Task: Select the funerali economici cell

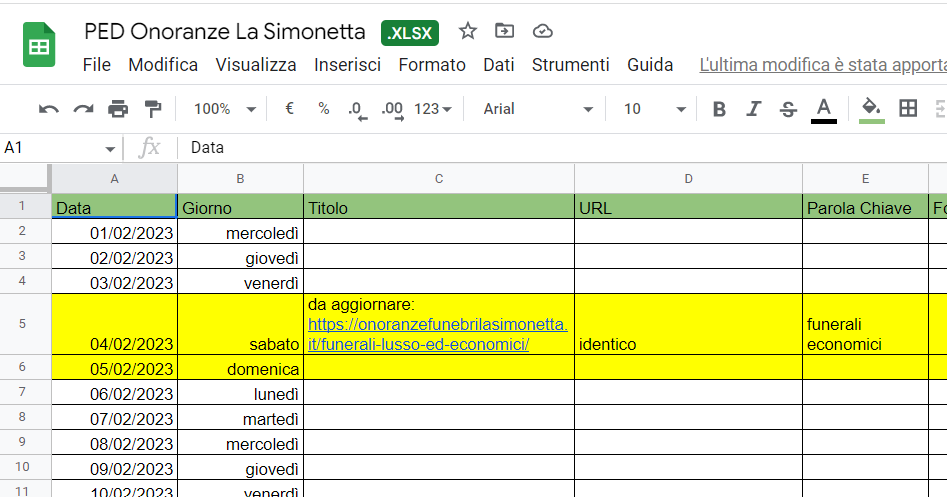Action: point(865,324)
